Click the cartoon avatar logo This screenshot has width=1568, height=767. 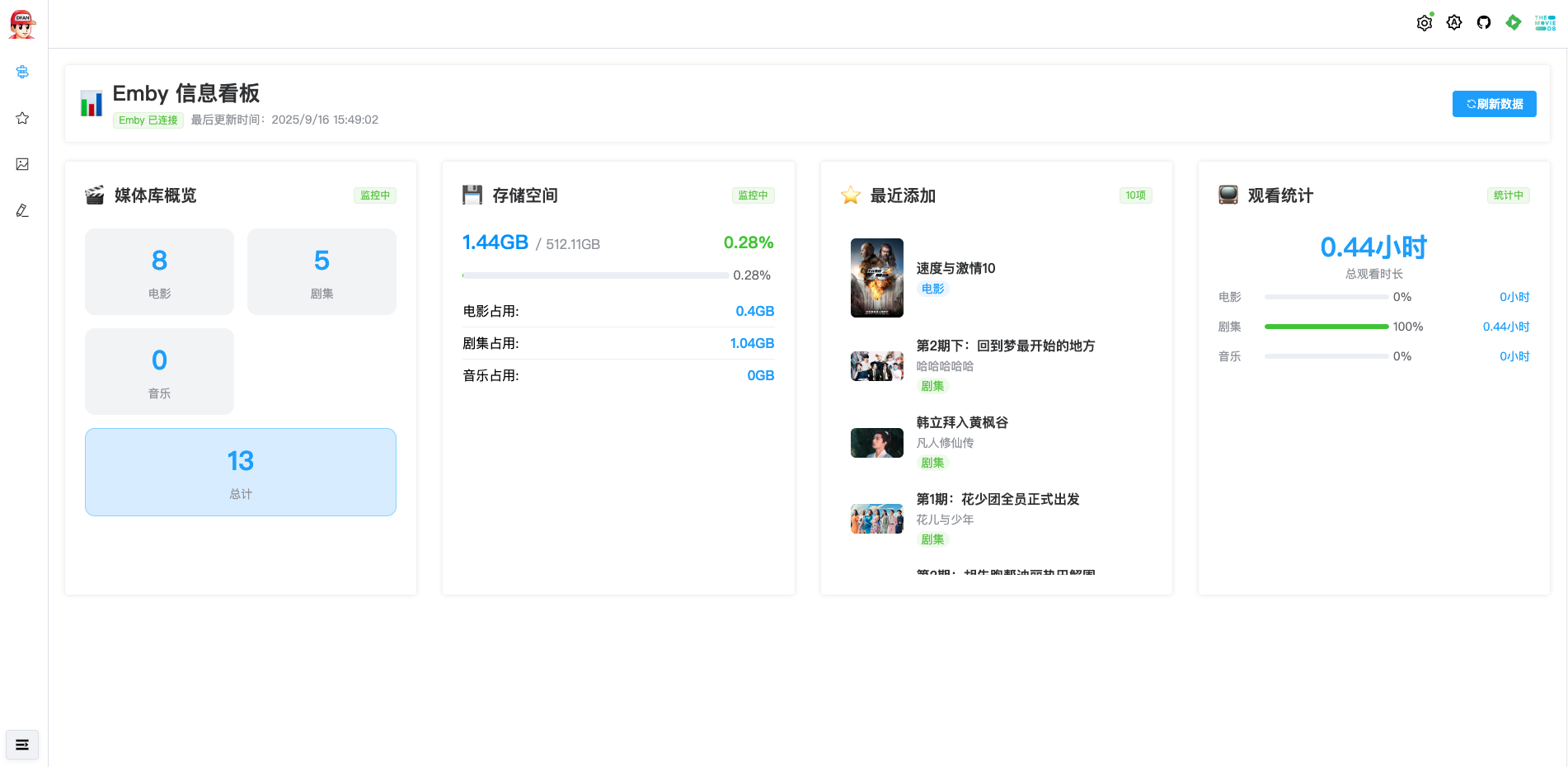(x=22, y=24)
